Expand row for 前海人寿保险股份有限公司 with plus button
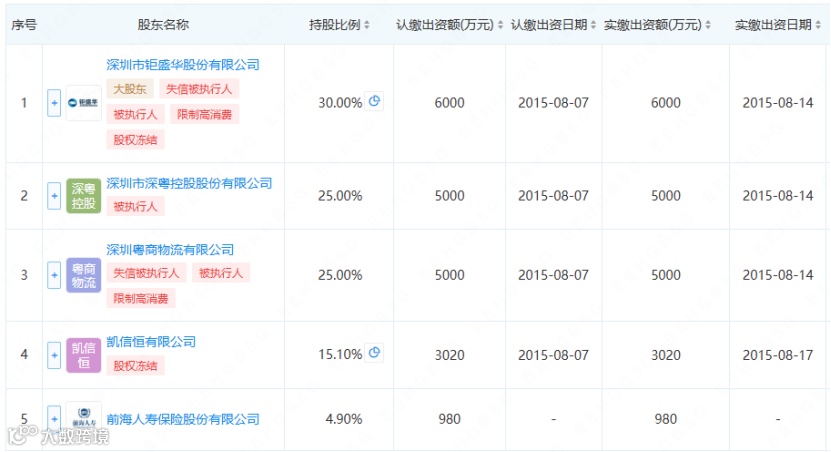 [54, 419]
